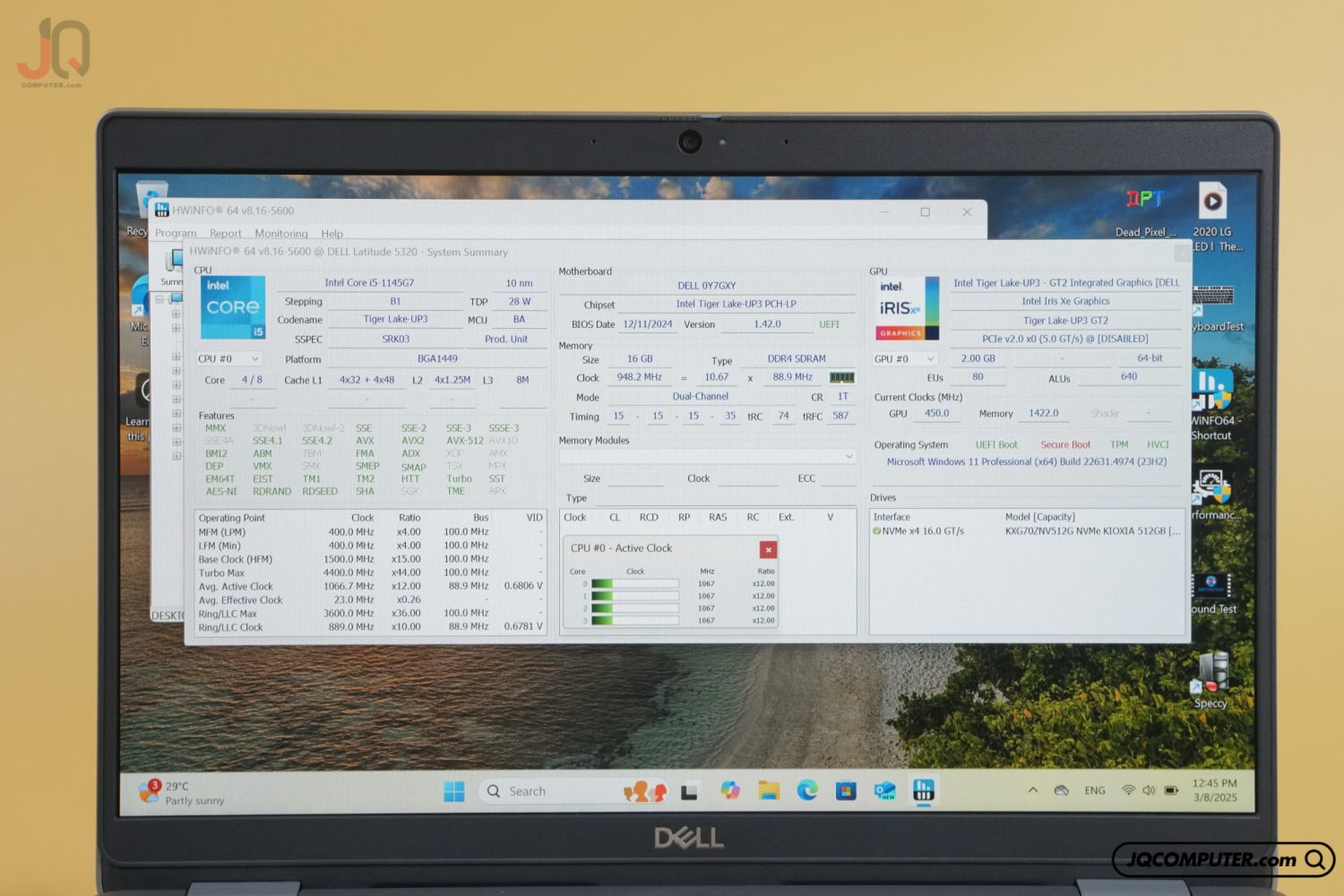
Task: Click the 16 GB memory size value
Action: tap(640, 358)
